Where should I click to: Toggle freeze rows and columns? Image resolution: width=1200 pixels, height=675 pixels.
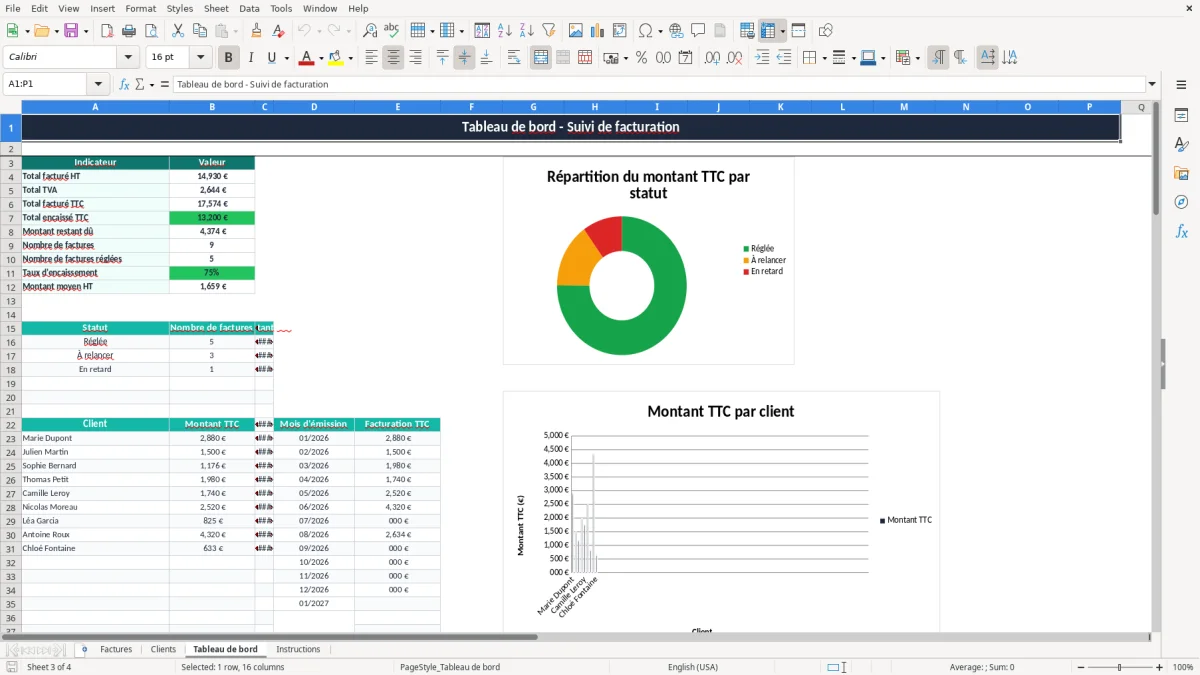pos(768,31)
